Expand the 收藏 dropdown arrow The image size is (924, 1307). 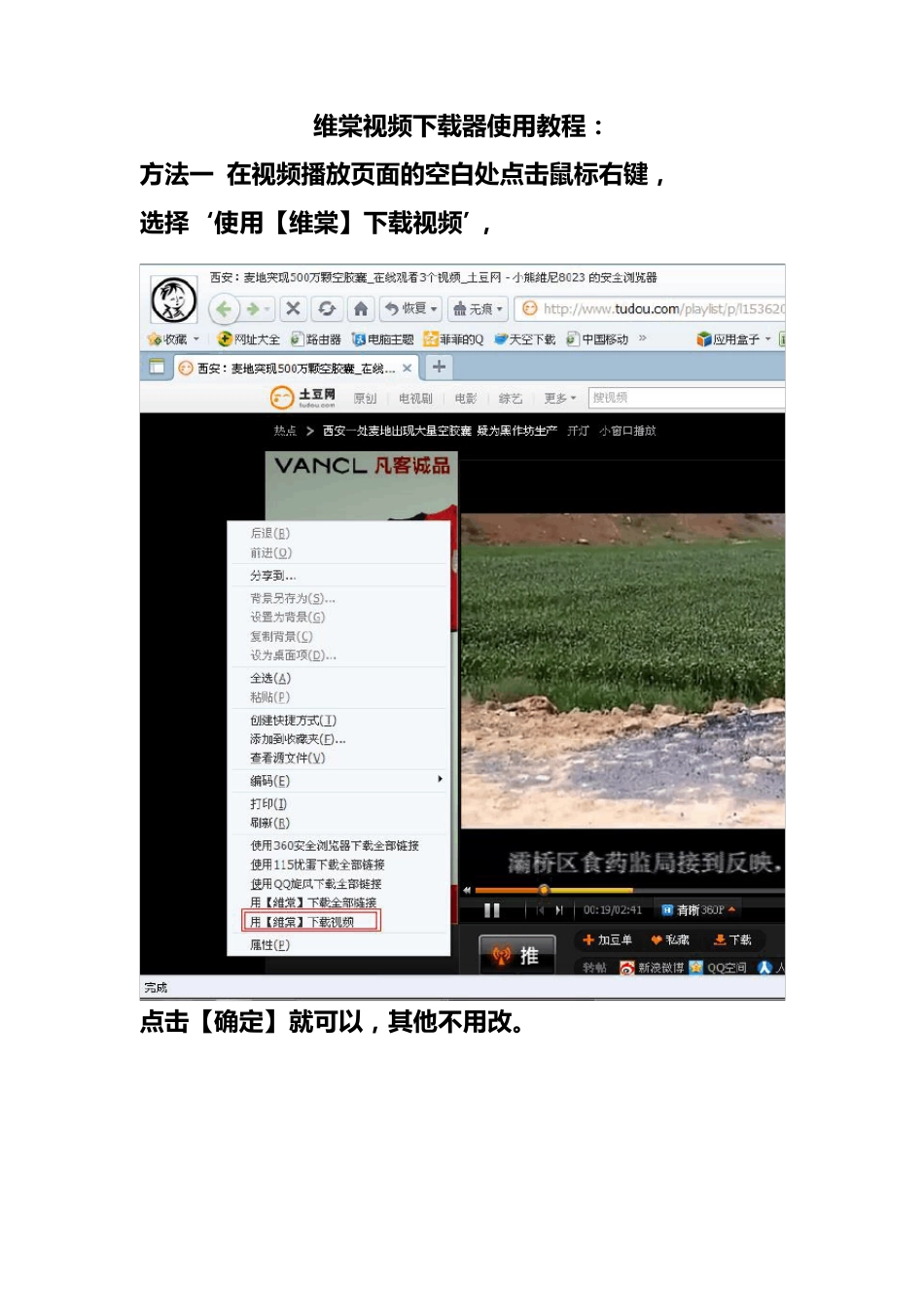click(x=195, y=339)
